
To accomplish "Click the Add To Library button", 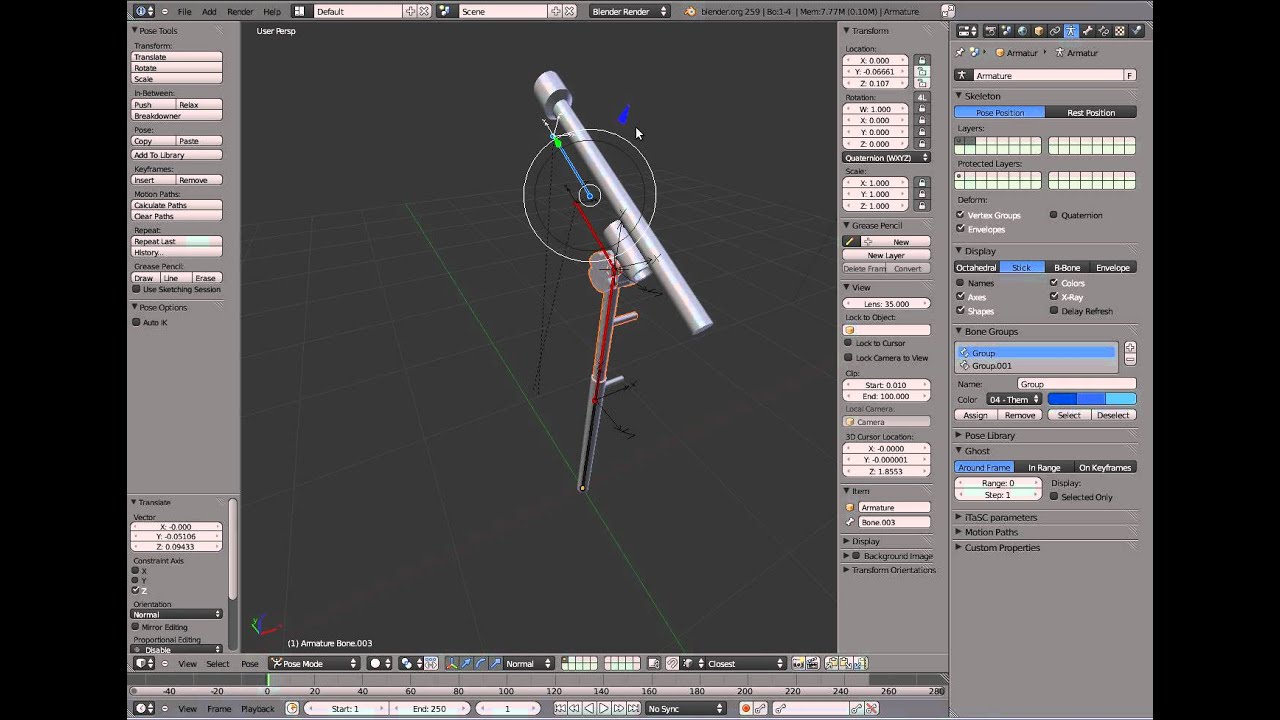I will (x=177, y=155).
